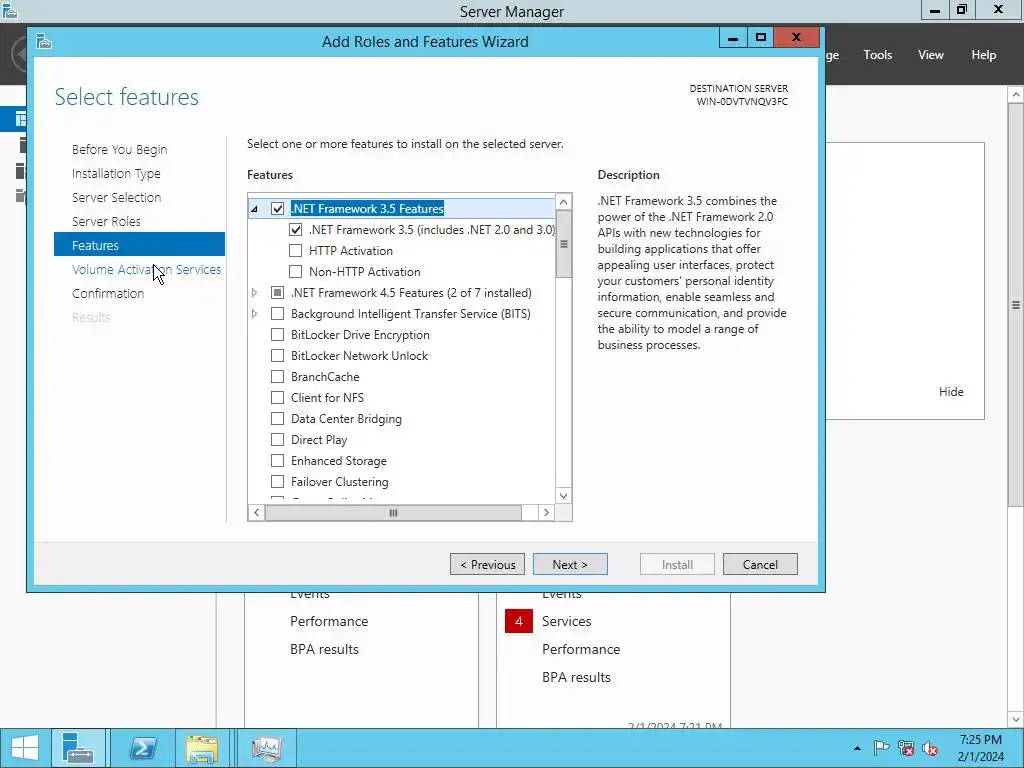The height and width of the screenshot is (768, 1024).
Task: Click the network status tray icon
Action: click(x=906, y=748)
